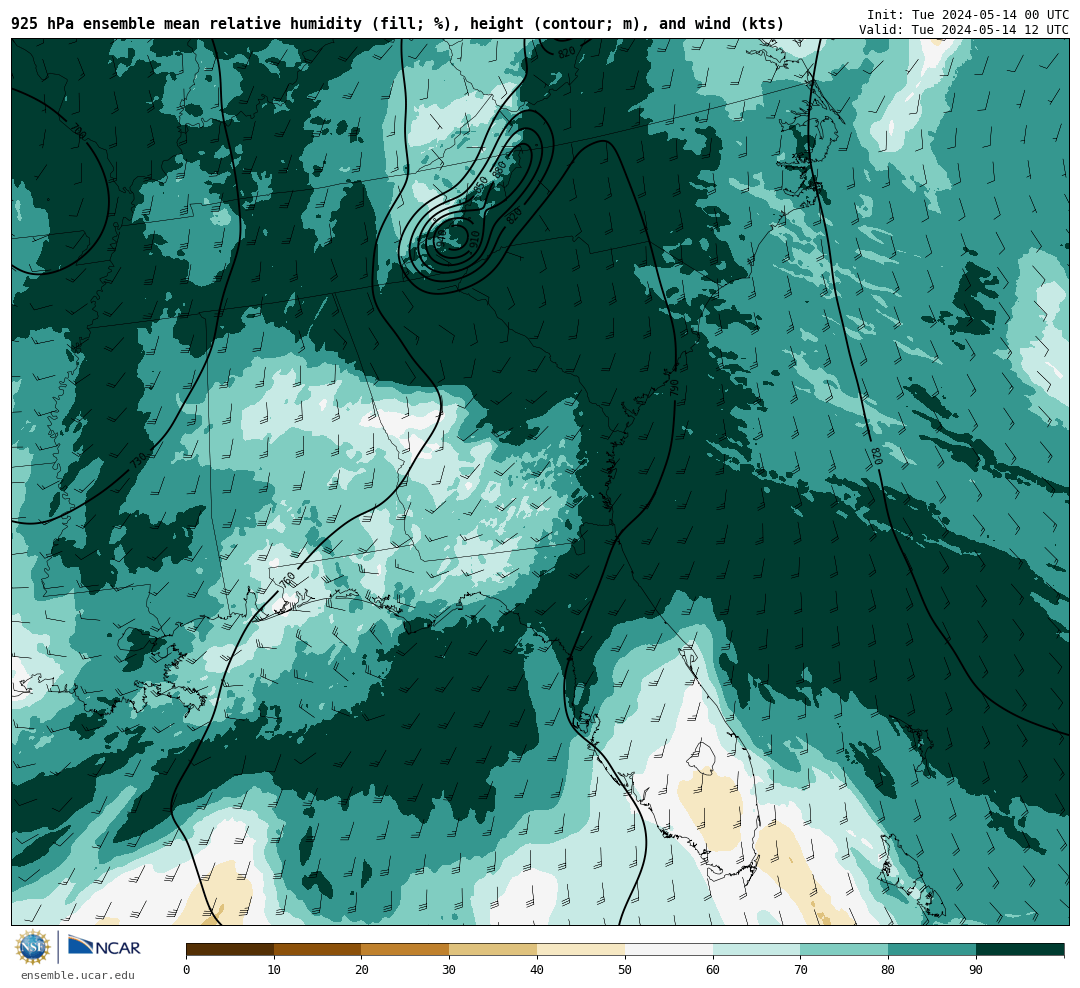Click the 760 height contour label
The width and height of the screenshot is (1080, 988).
click(x=287, y=579)
